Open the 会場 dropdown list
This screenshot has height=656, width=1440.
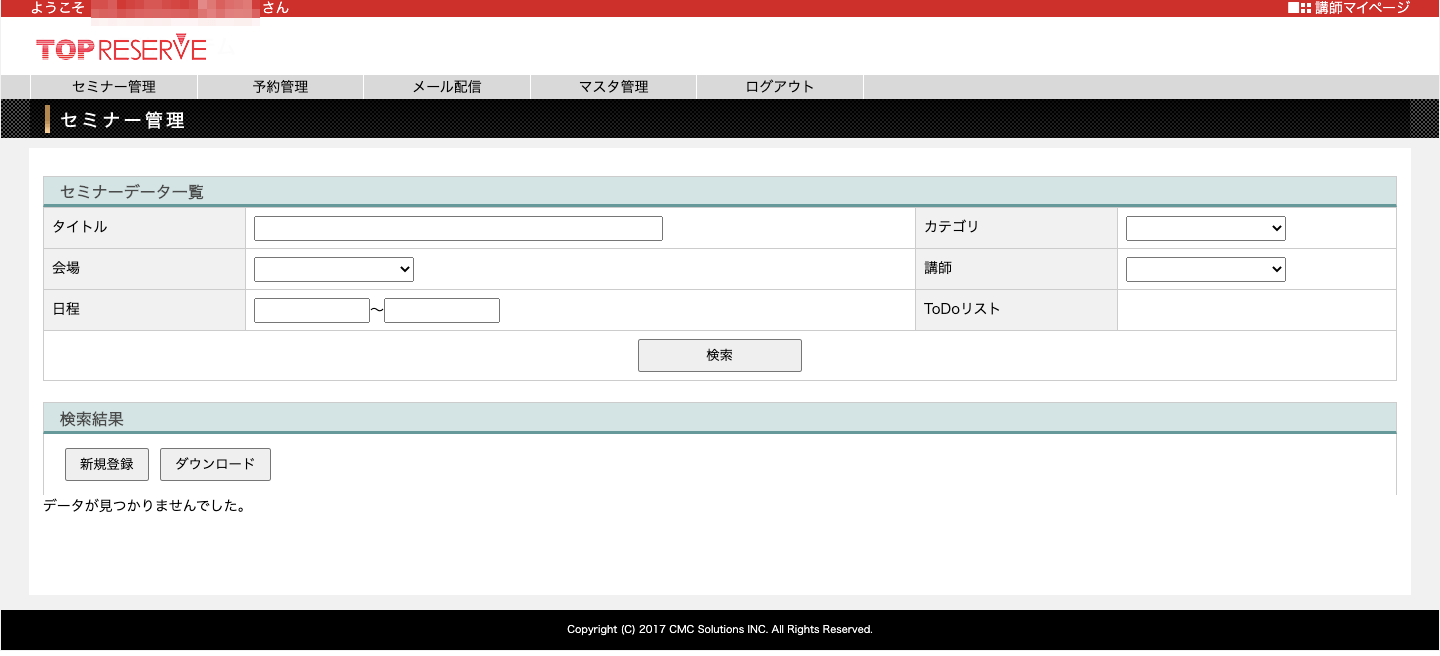tap(333, 269)
